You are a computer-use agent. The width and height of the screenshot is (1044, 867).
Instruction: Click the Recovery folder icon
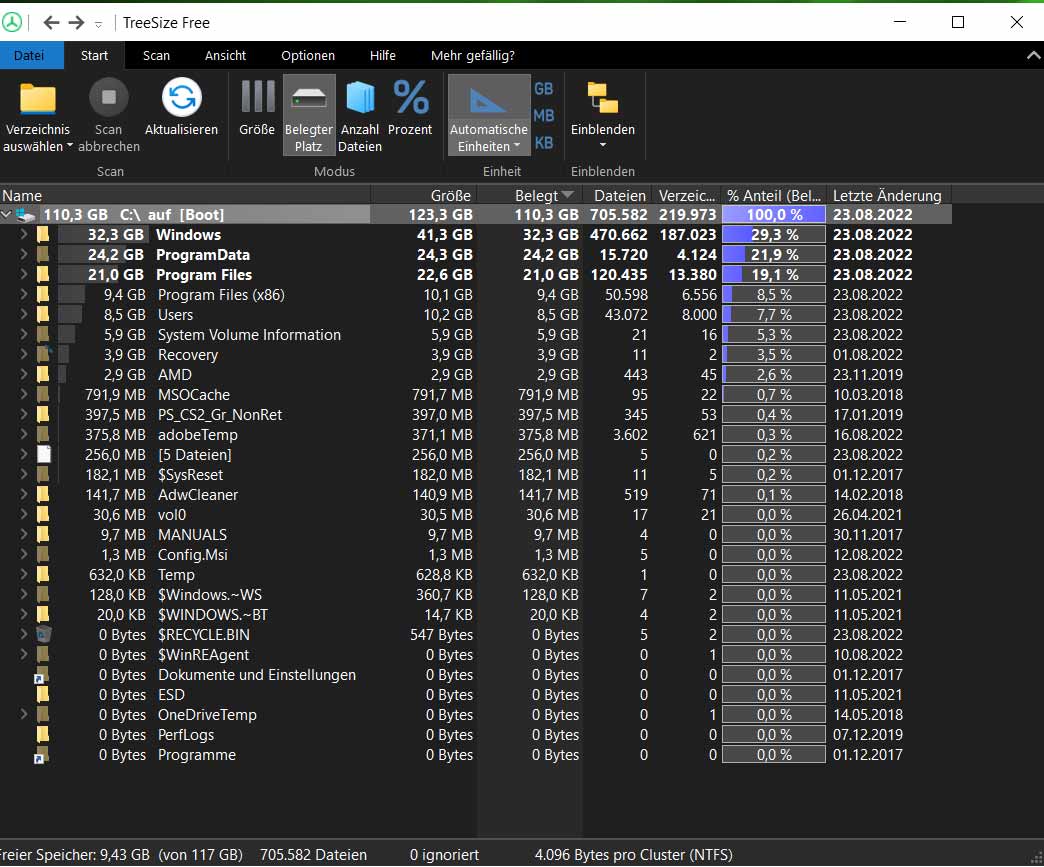(x=43, y=354)
